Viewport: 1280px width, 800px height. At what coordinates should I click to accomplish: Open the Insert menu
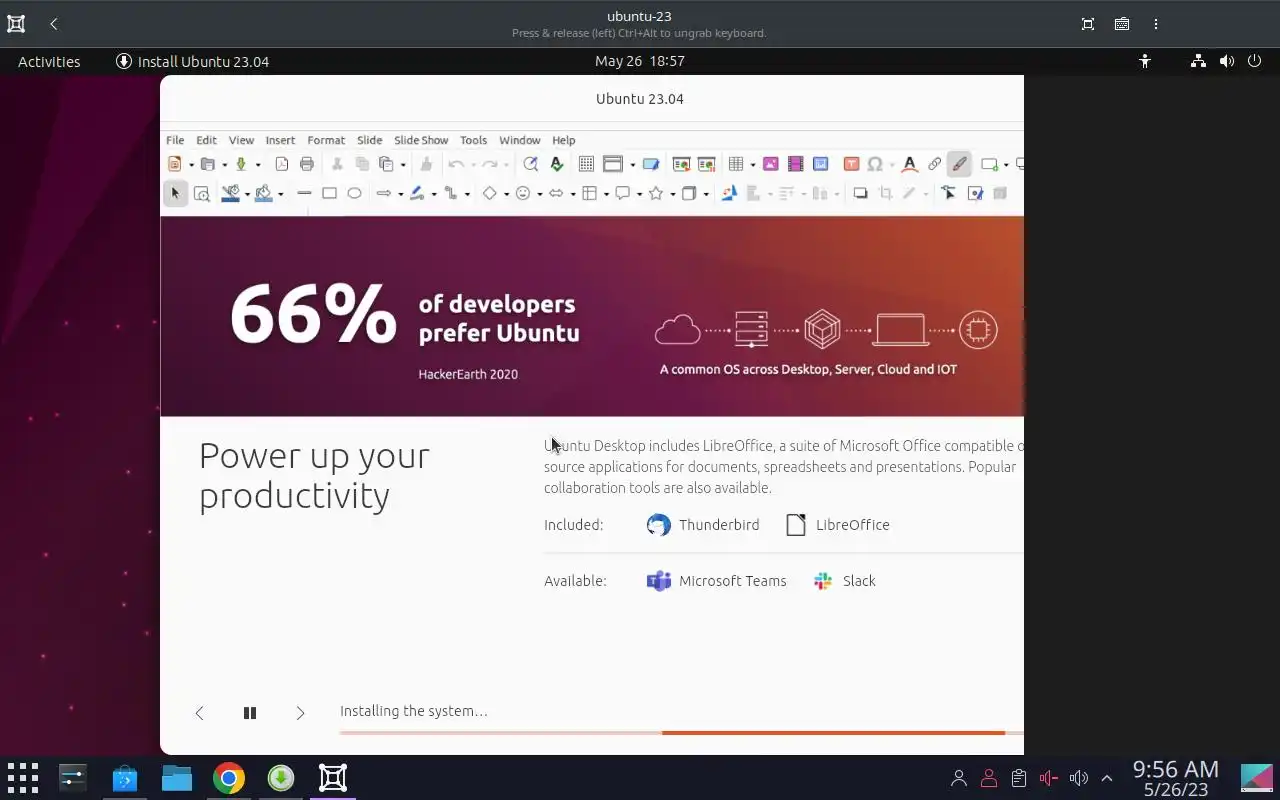[280, 140]
